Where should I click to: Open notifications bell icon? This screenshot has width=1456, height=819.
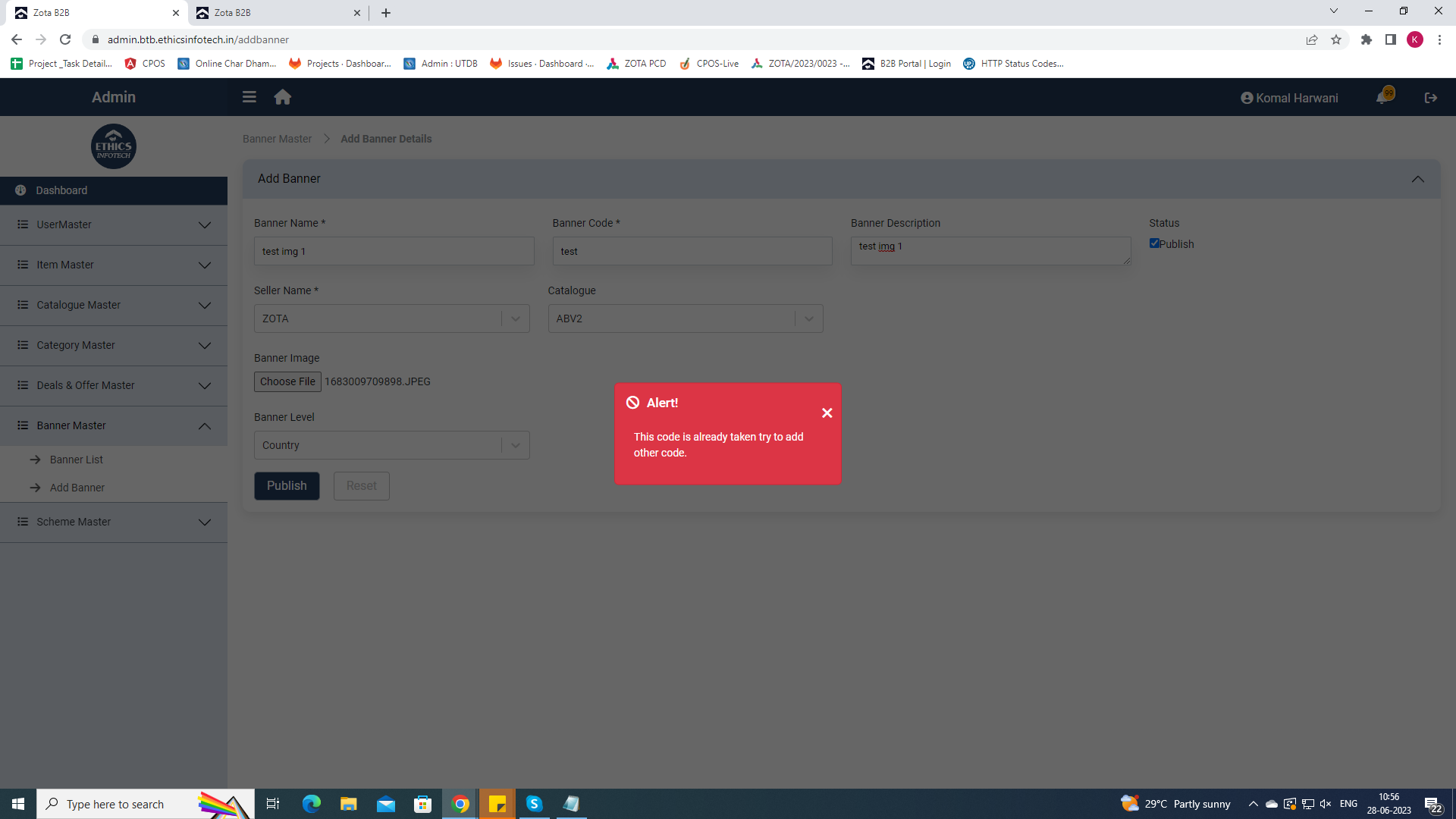coord(1382,98)
